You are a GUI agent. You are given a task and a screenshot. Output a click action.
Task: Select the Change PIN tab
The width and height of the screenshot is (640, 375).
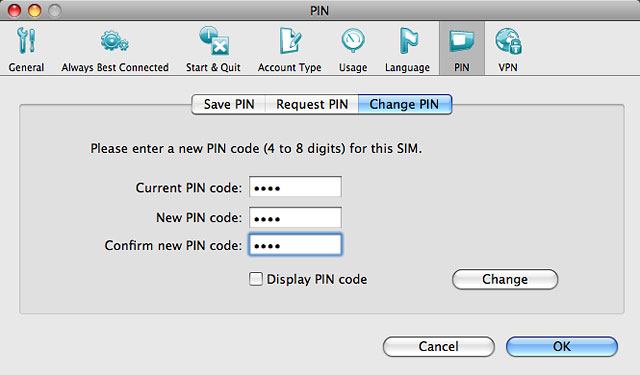[404, 104]
